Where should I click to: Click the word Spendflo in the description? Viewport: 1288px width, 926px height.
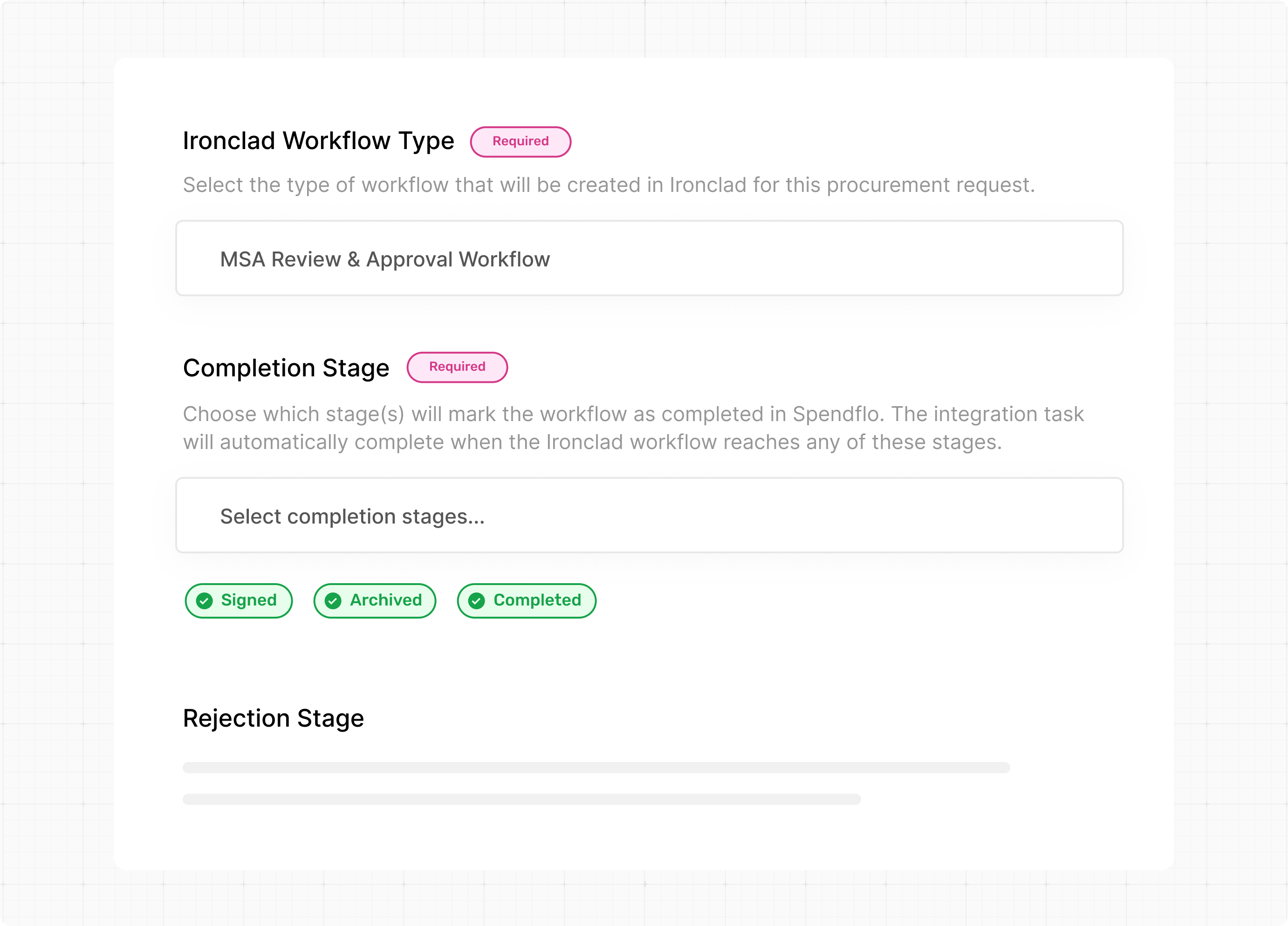pyautogui.click(x=837, y=415)
